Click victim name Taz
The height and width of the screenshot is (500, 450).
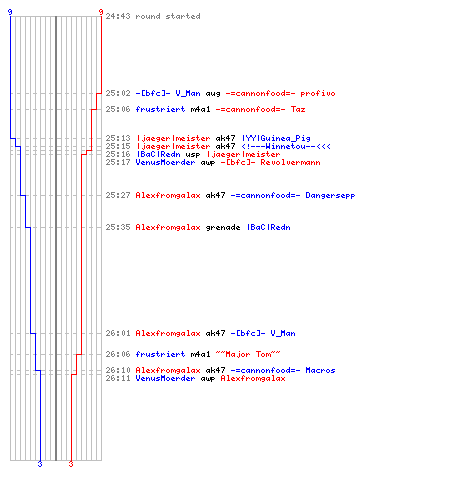298,109
